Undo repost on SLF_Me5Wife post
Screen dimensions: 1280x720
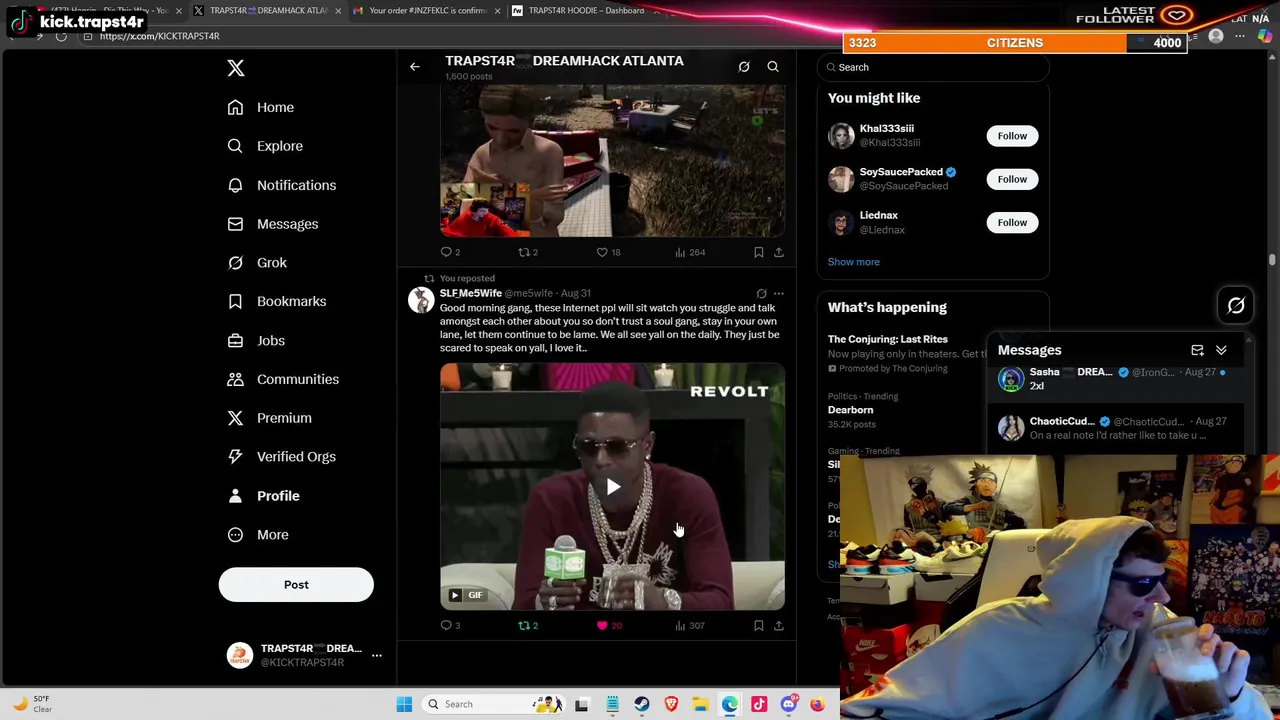pyautogui.click(x=527, y=626)
